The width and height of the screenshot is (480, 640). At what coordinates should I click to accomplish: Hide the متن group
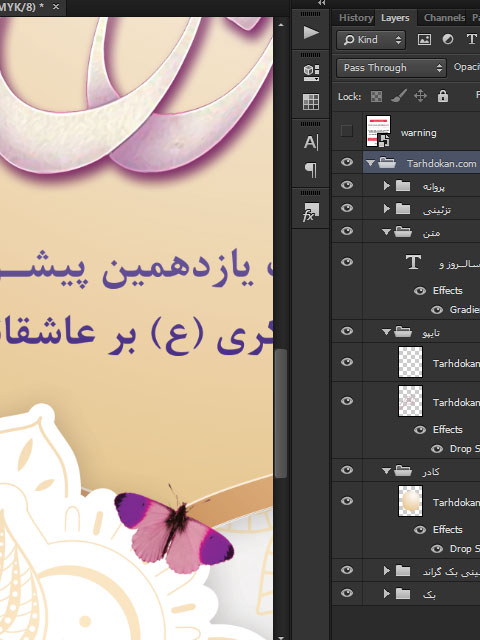tap(347, 231)
